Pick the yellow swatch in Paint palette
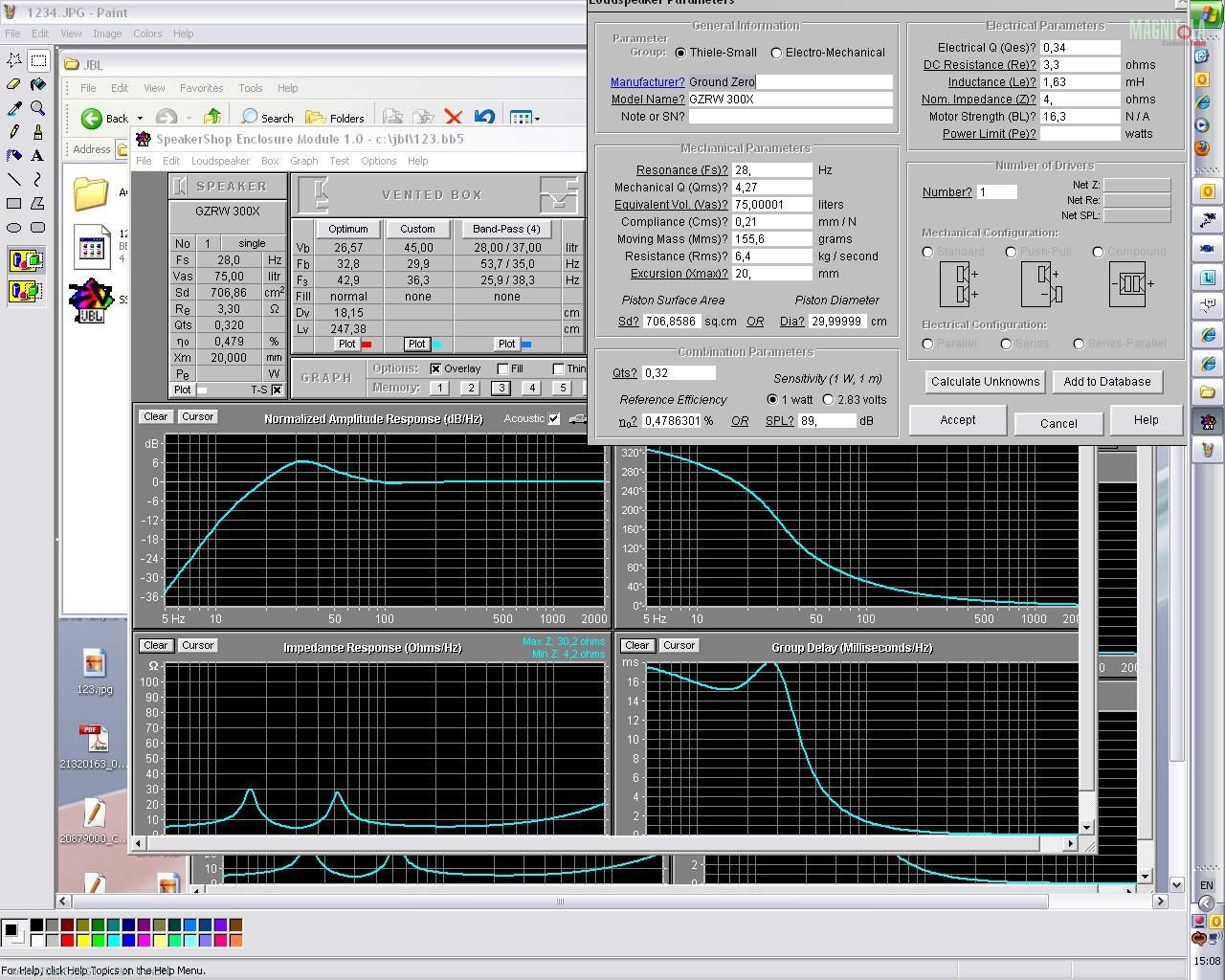 (82, 940)
